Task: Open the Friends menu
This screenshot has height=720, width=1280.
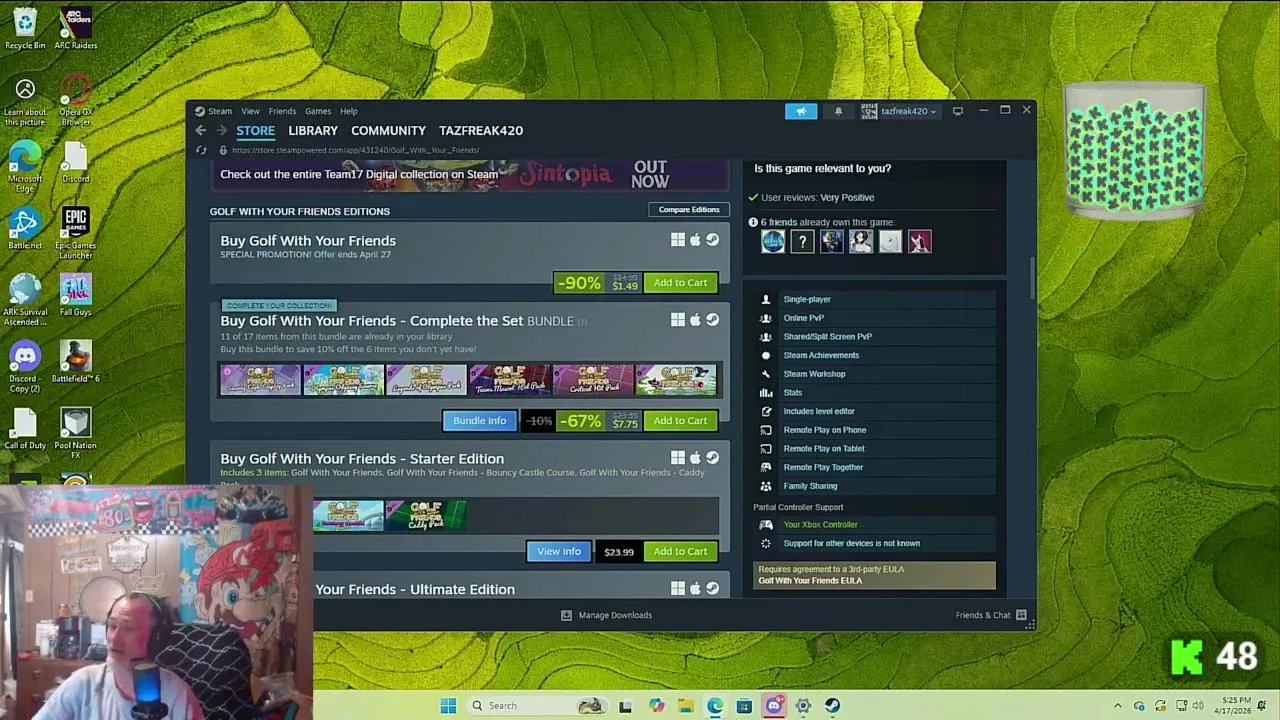Action: pos(282,111)
